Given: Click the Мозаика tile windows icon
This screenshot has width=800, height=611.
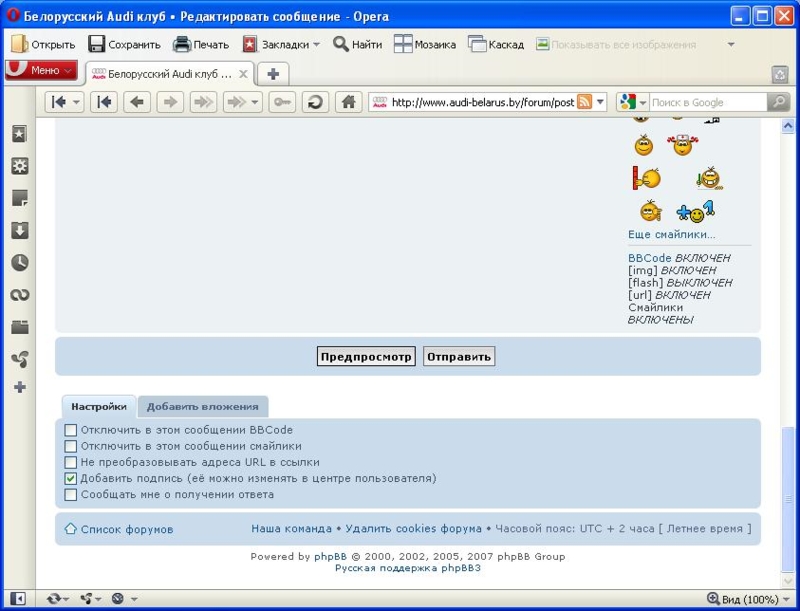Looking at the screenshot, I should [x=403, y=44].
